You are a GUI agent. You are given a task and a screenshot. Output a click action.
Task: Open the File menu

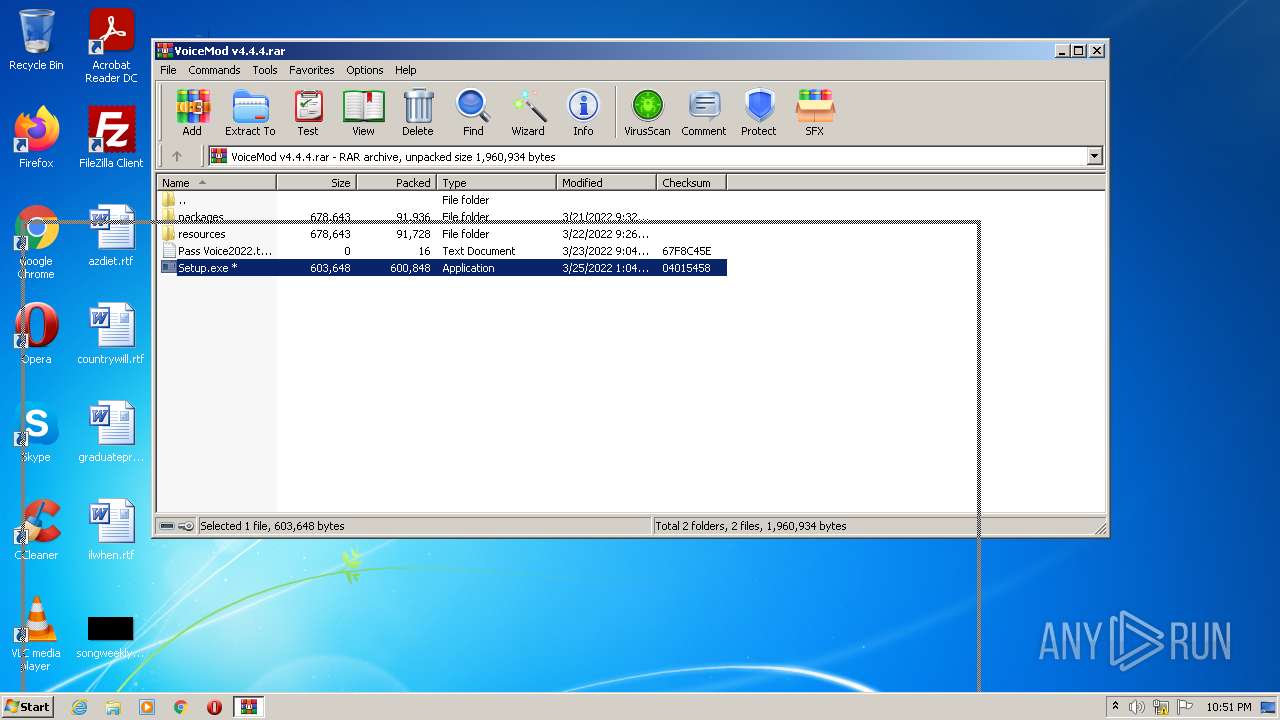(168, 70)
